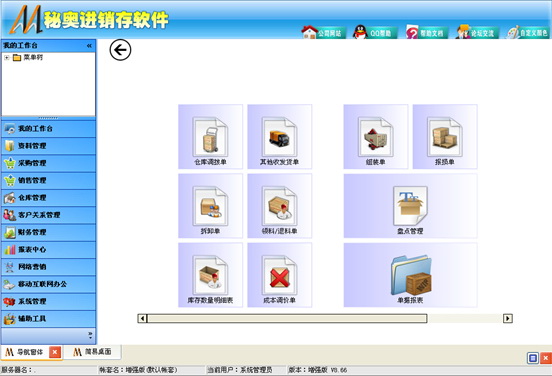
Task: Open QQ帮助 penguin icon
Action: (375, 33)
